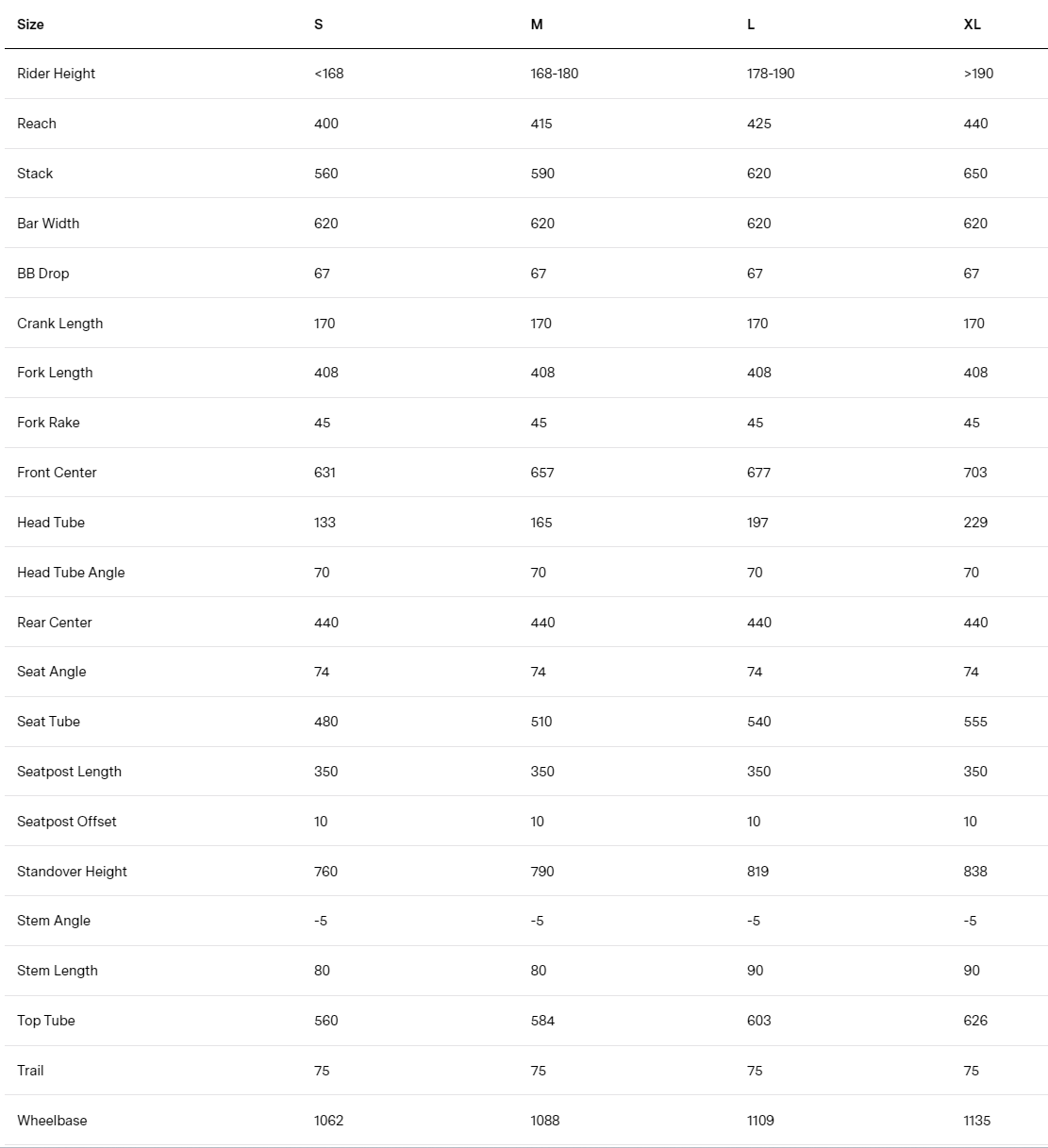Select the Rider Height row label

[57, 74]
